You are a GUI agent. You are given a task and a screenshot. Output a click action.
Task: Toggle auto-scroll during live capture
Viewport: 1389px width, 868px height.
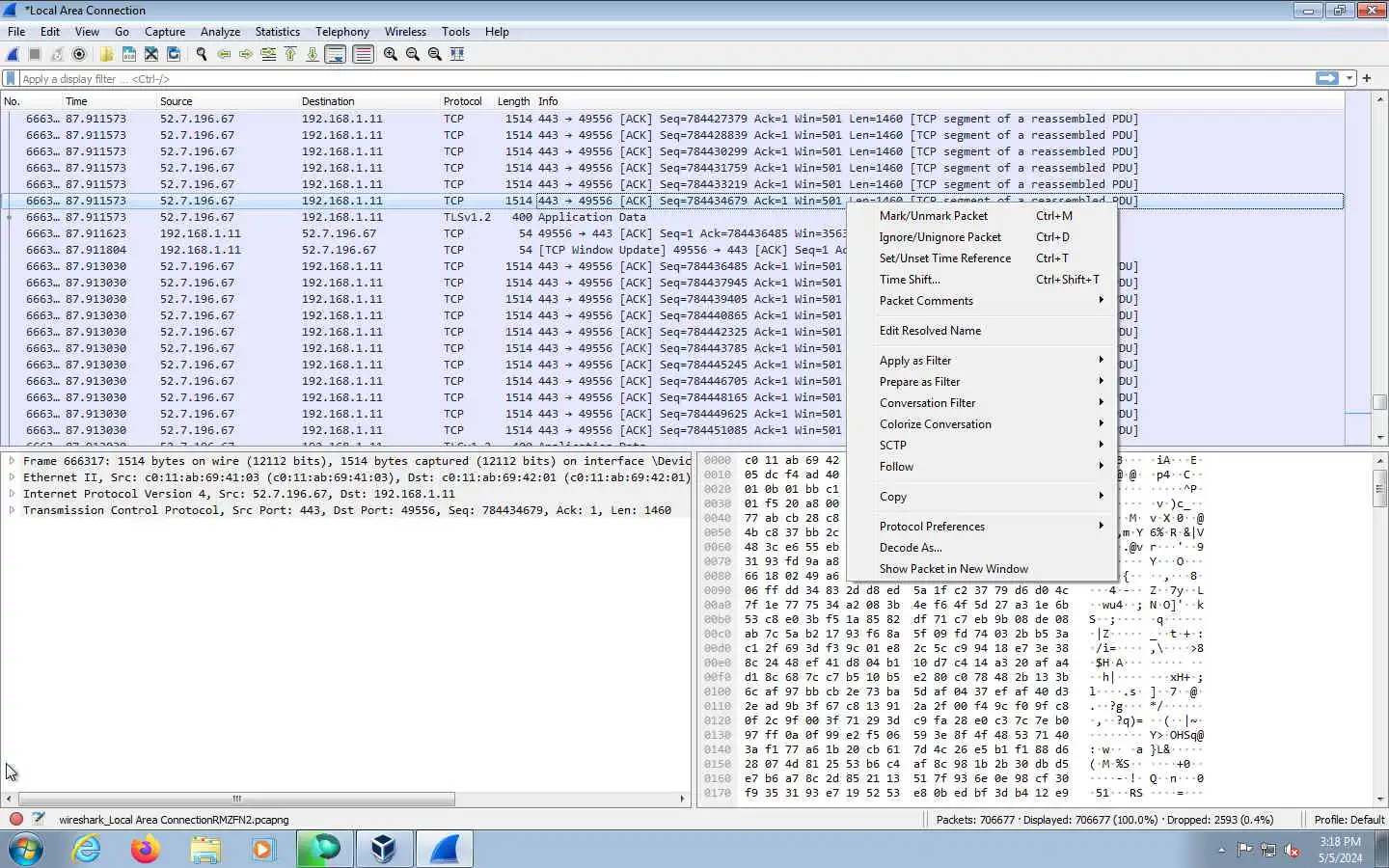coord(336,54)
